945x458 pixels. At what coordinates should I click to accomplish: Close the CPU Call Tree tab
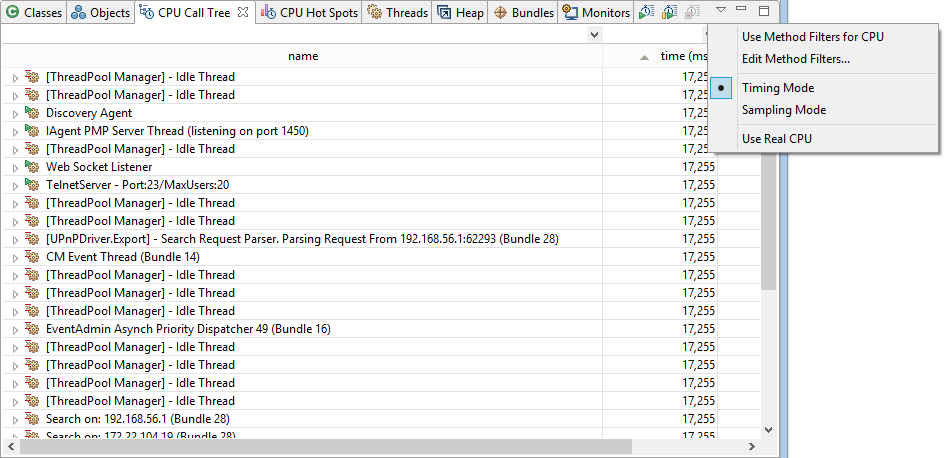point(243,13)
